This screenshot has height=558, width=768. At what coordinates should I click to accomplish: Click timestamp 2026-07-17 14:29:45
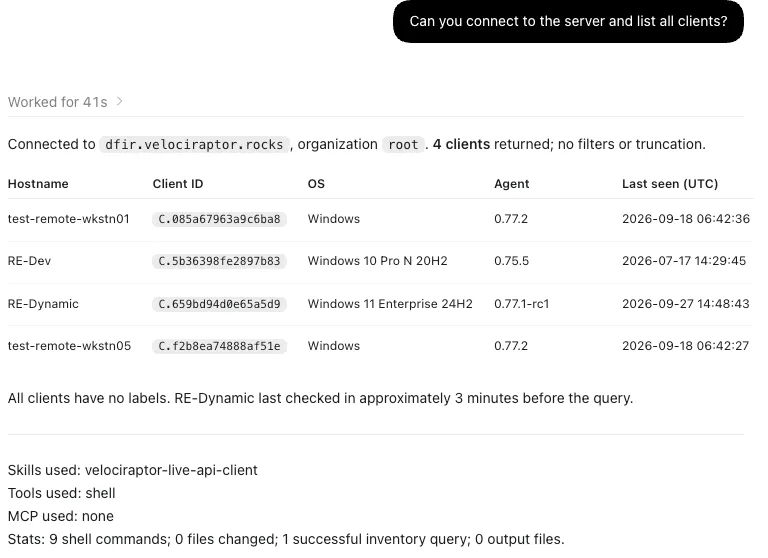[684, 261]
